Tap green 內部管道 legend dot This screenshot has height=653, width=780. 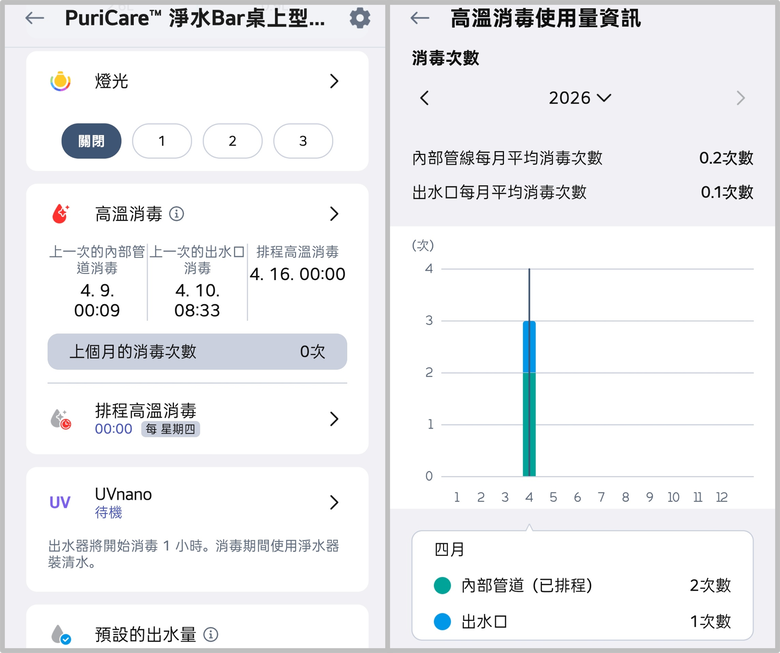442,585
